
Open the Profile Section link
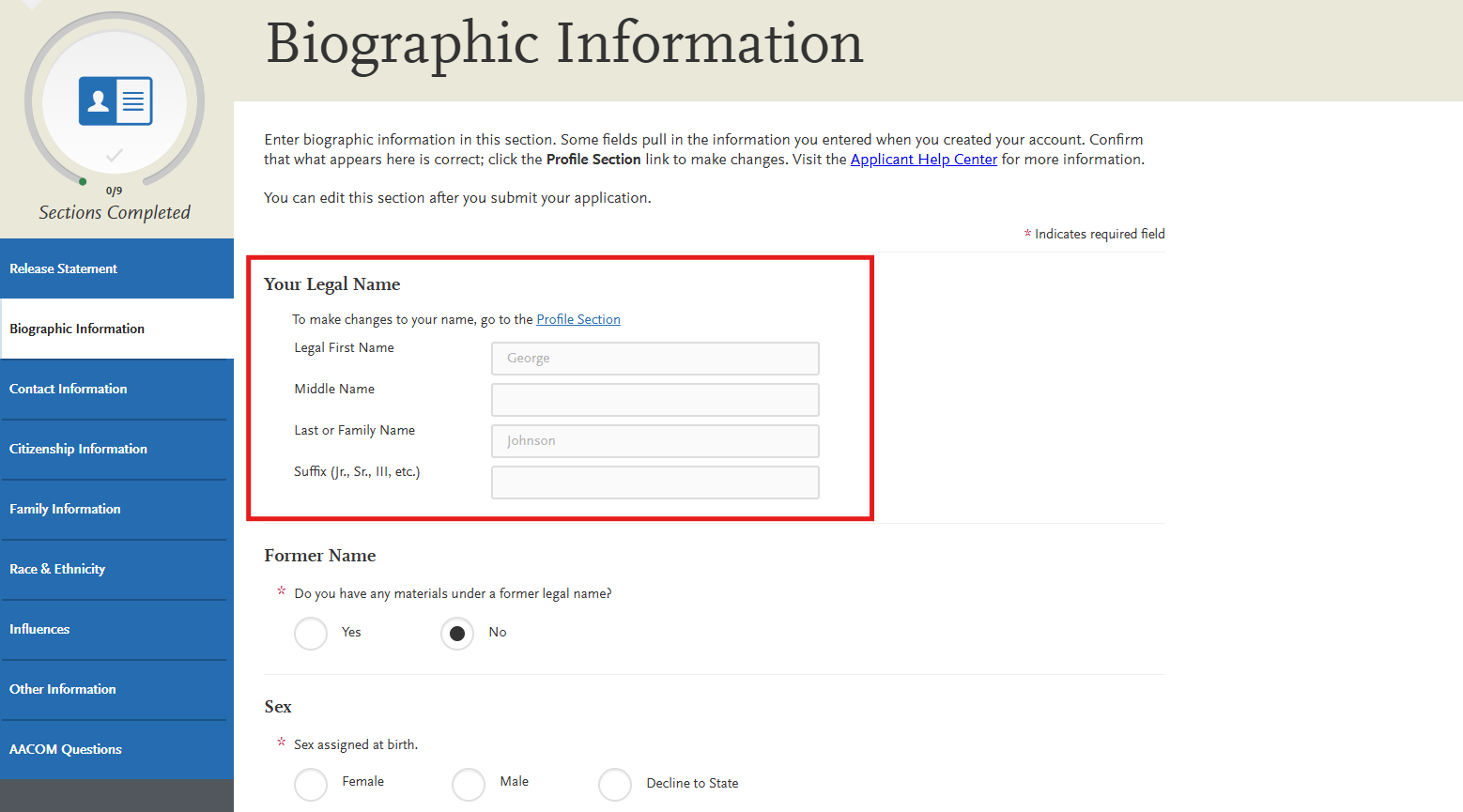click(577, 319)
